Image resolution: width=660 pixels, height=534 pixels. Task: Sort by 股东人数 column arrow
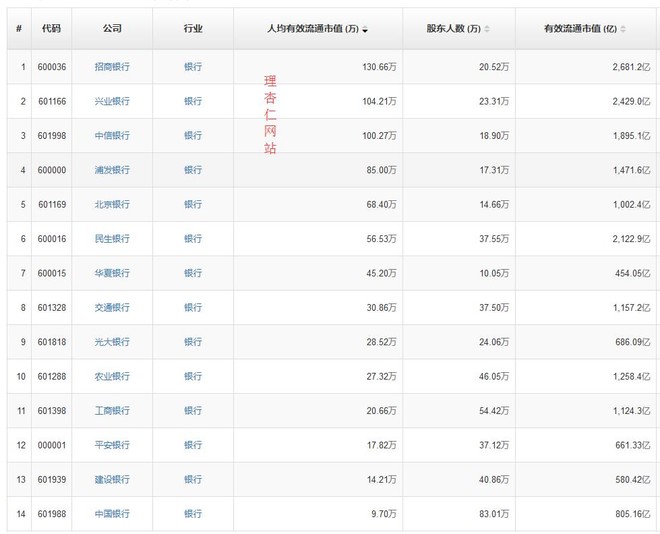coord(487,29)
